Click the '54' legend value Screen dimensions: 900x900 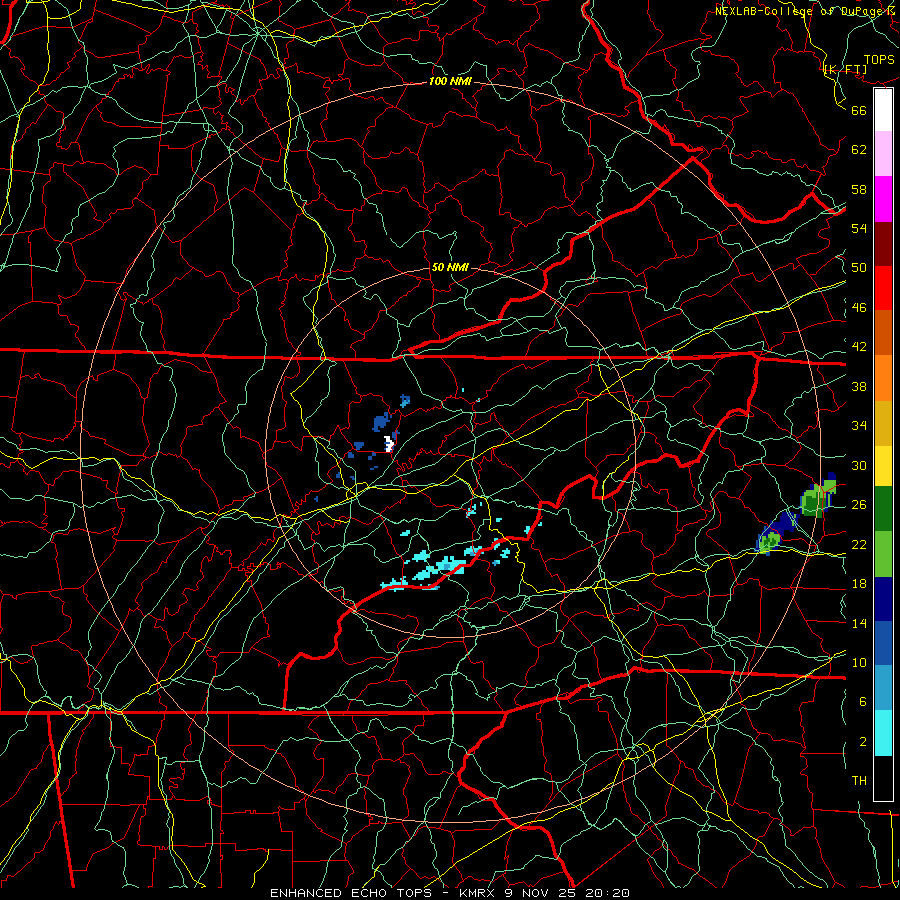coord(859,228)
